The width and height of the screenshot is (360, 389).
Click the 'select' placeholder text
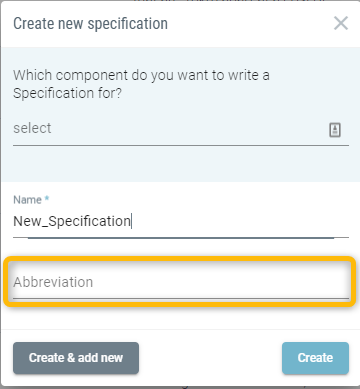tap(32, 128)
